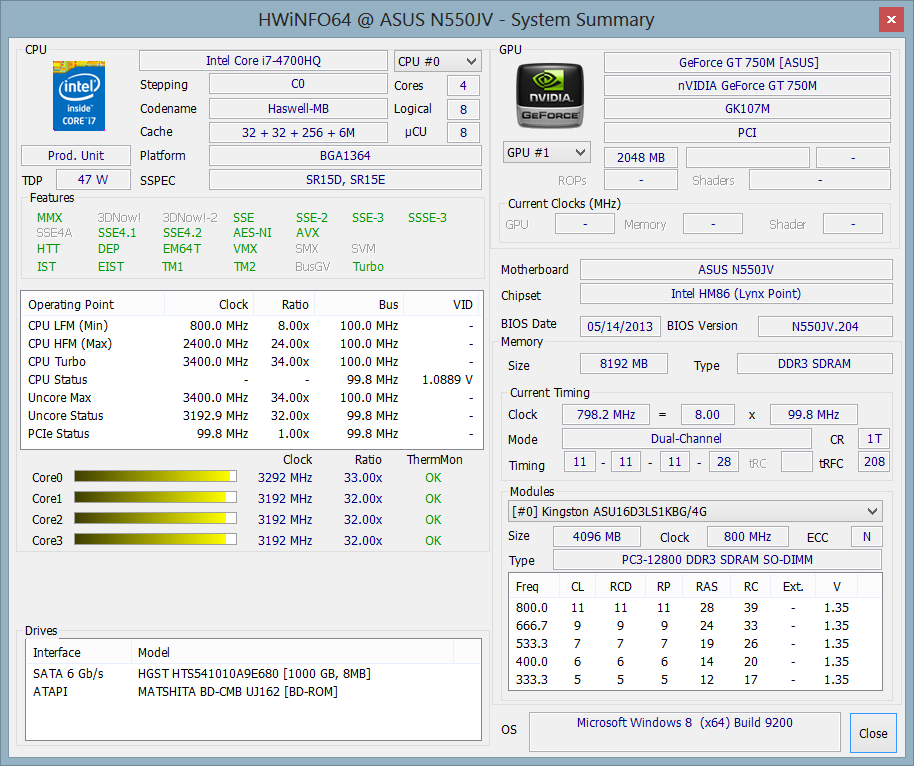The height and width of the screenshot is (766, 914).
Task: Click the BGA1364 platform field
Action: pos(345,156)
